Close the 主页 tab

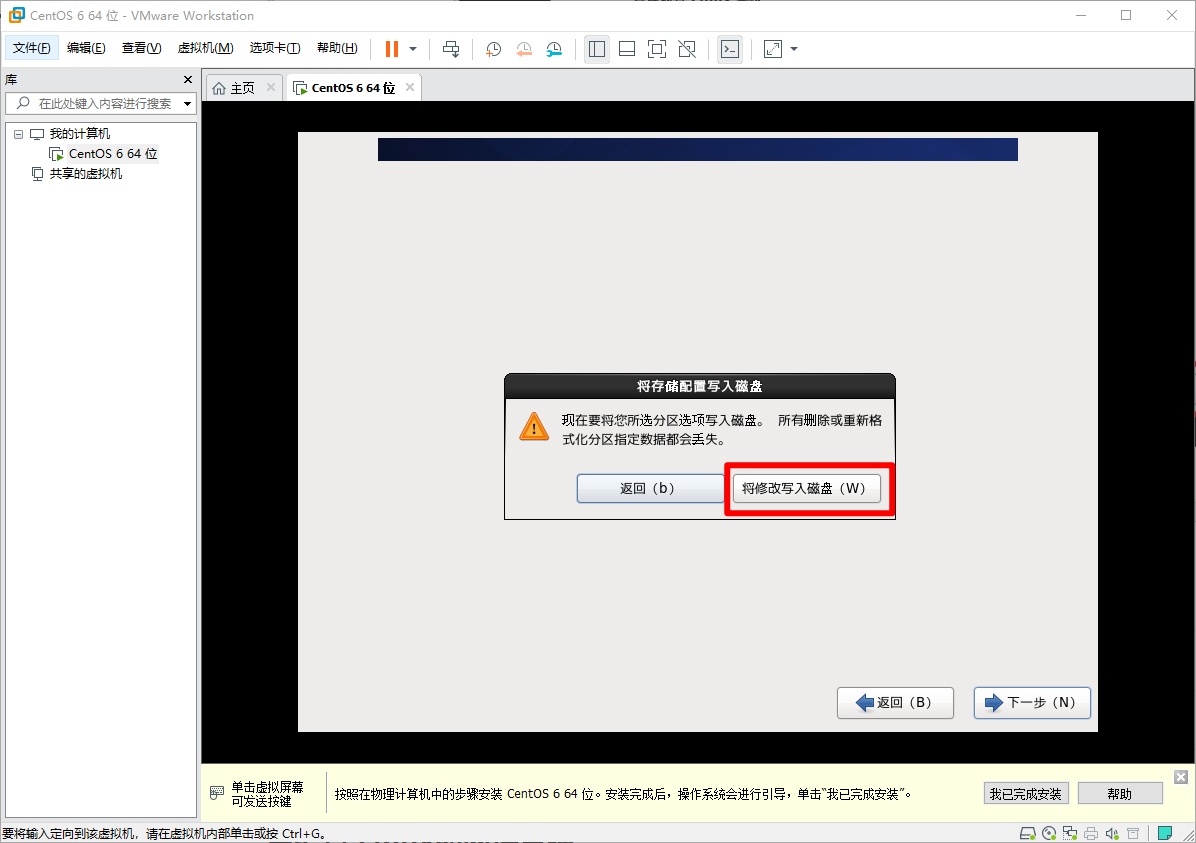pos(271,87)
